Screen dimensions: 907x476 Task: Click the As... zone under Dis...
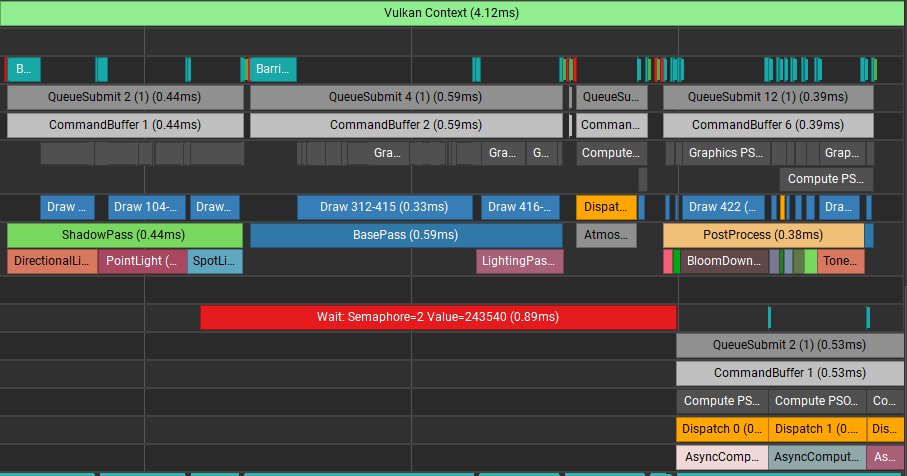click(x=885, y=457)
